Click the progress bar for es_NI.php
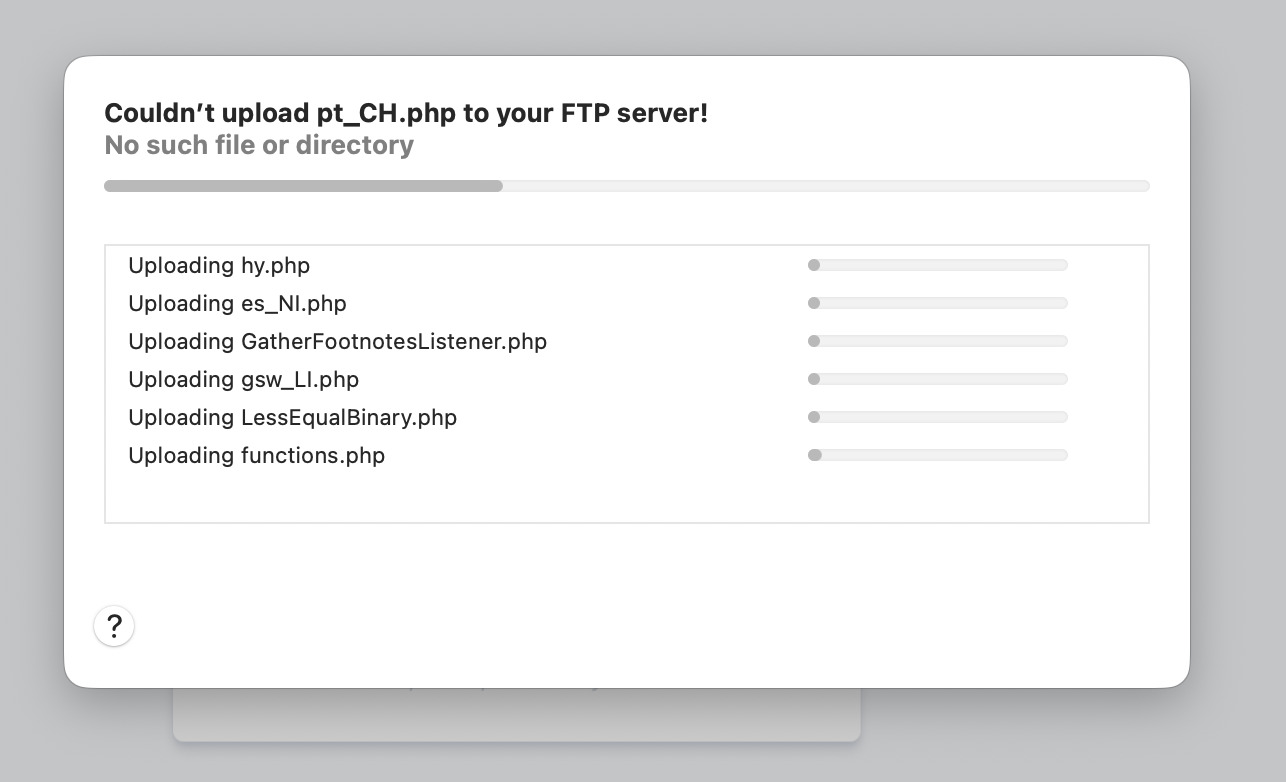1286x782 pixels. click(x=938, y=303)
